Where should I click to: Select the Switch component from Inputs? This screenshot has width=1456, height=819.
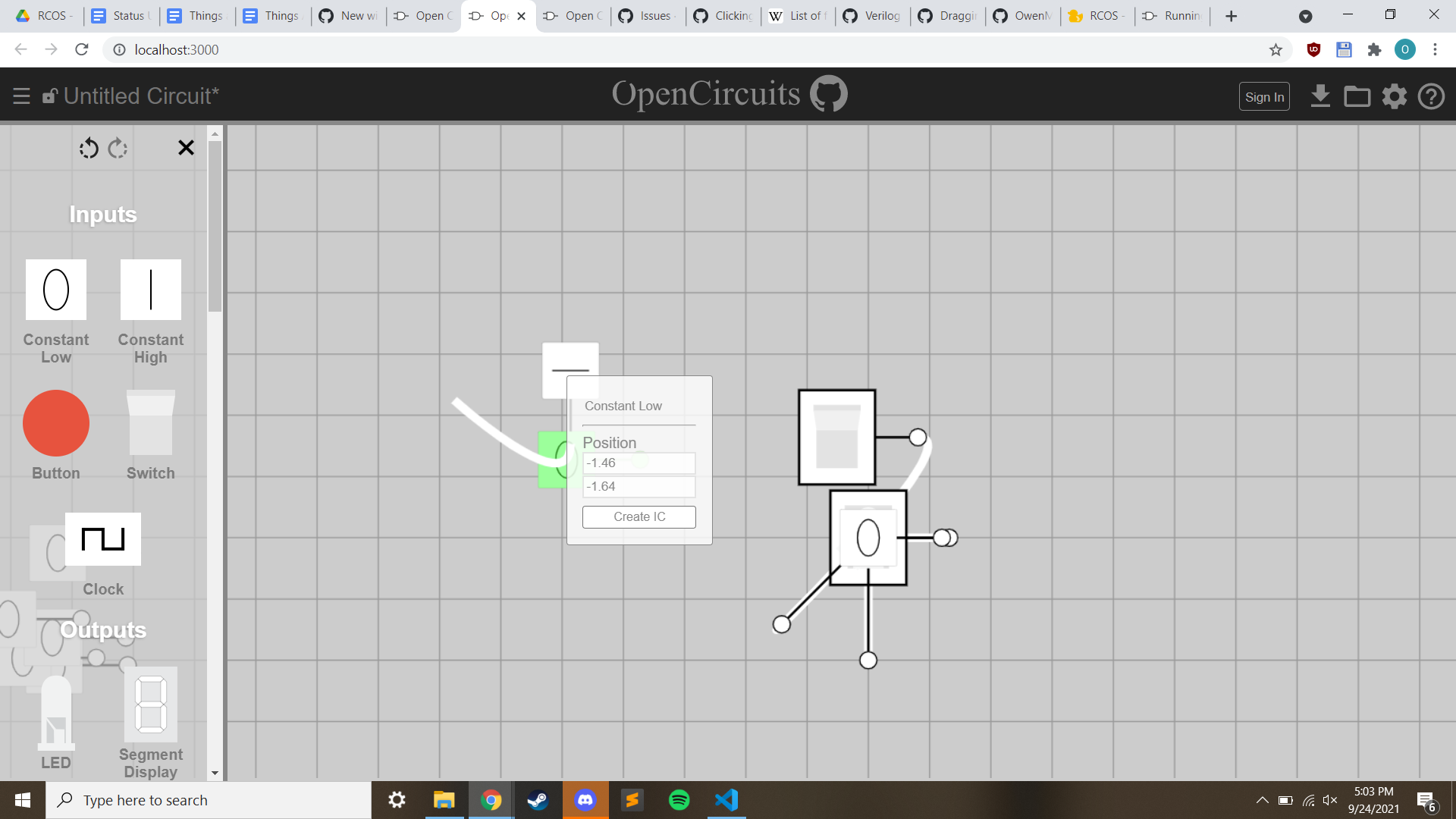150,423
